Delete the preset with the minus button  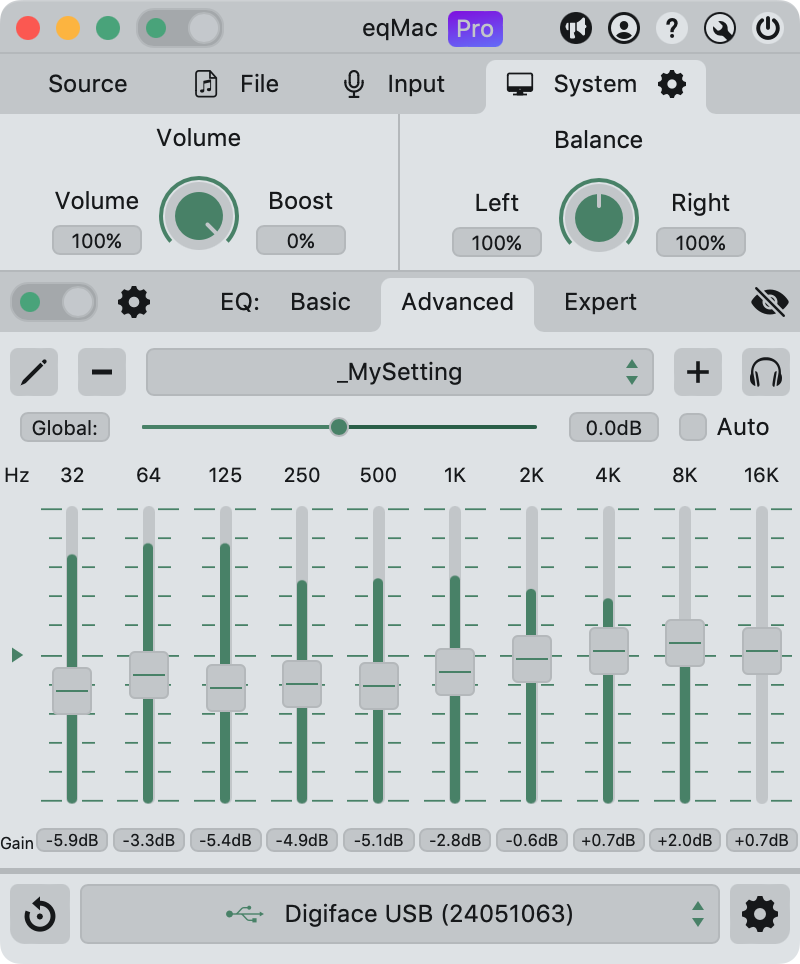point(102,373)
